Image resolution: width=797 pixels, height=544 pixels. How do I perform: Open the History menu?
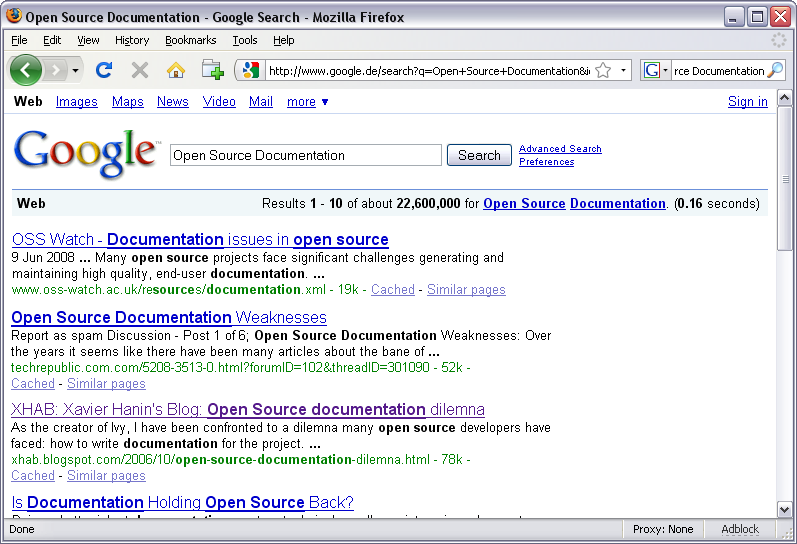(x=132, y=40)
